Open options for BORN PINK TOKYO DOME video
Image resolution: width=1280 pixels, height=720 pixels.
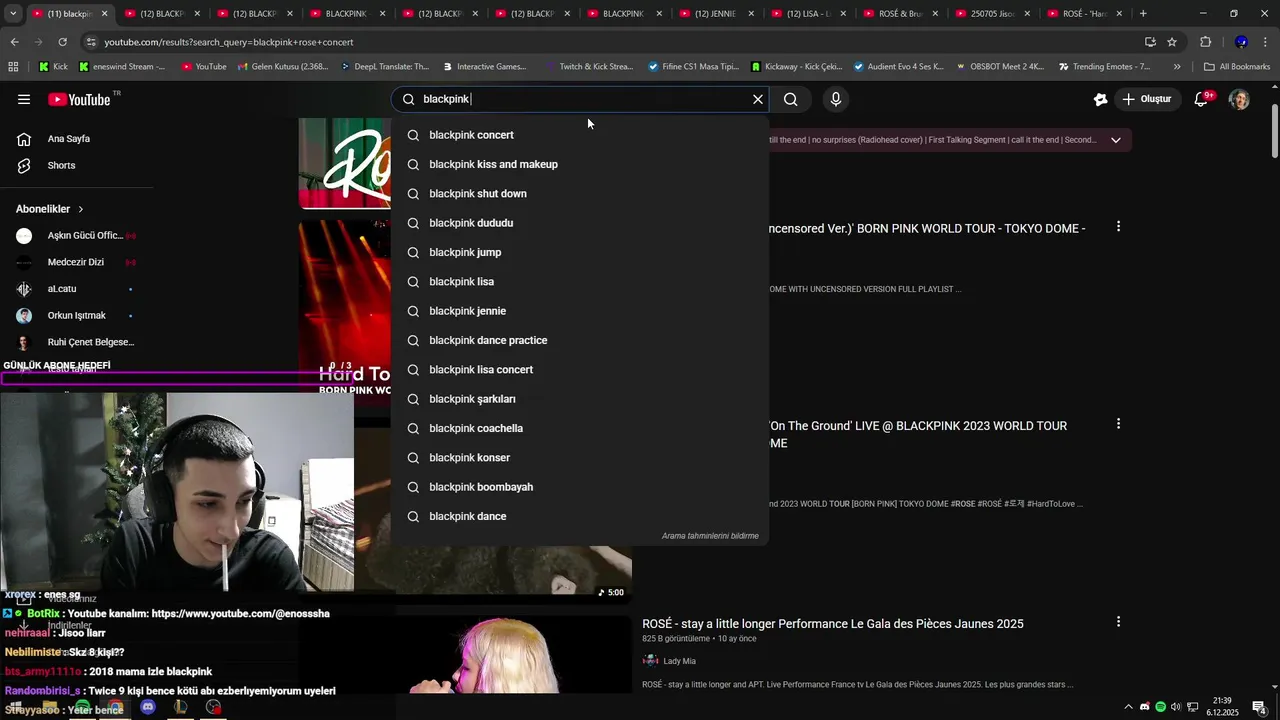click(x=1118, y=227)
